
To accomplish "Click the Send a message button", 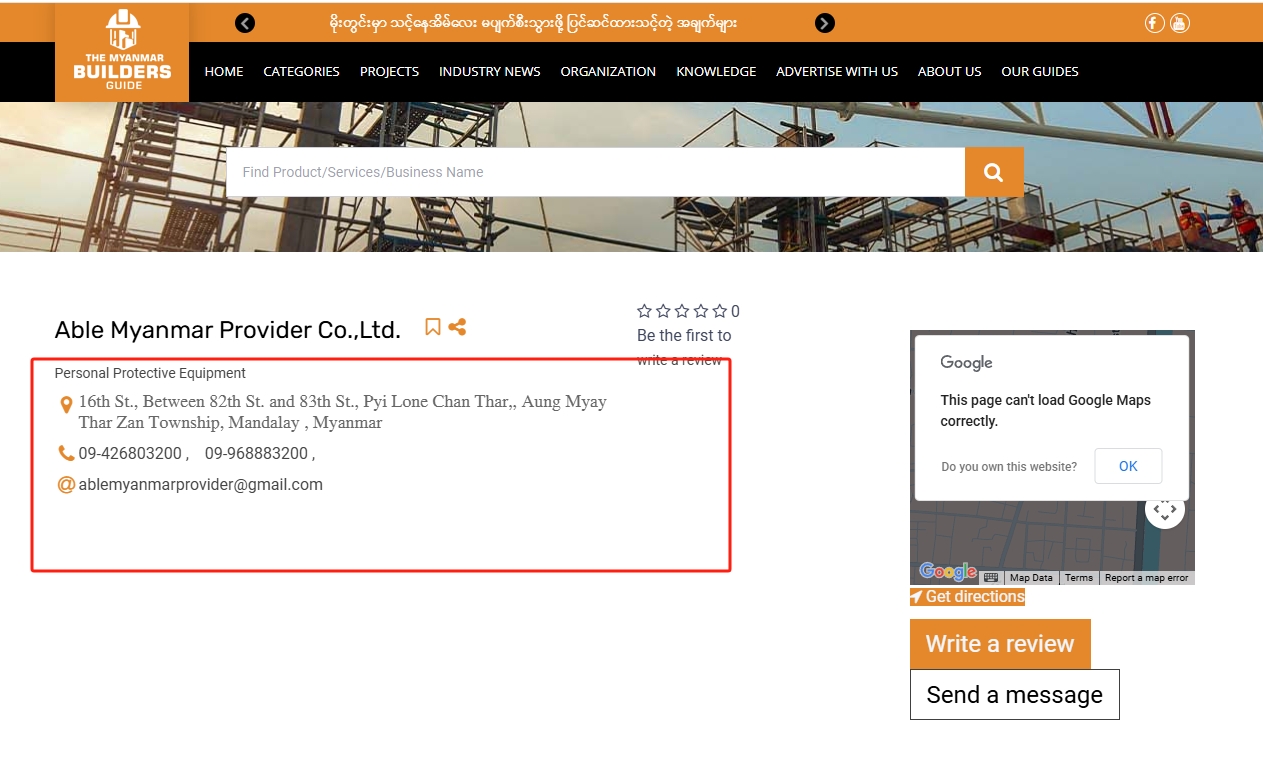I will (1014, 694).
